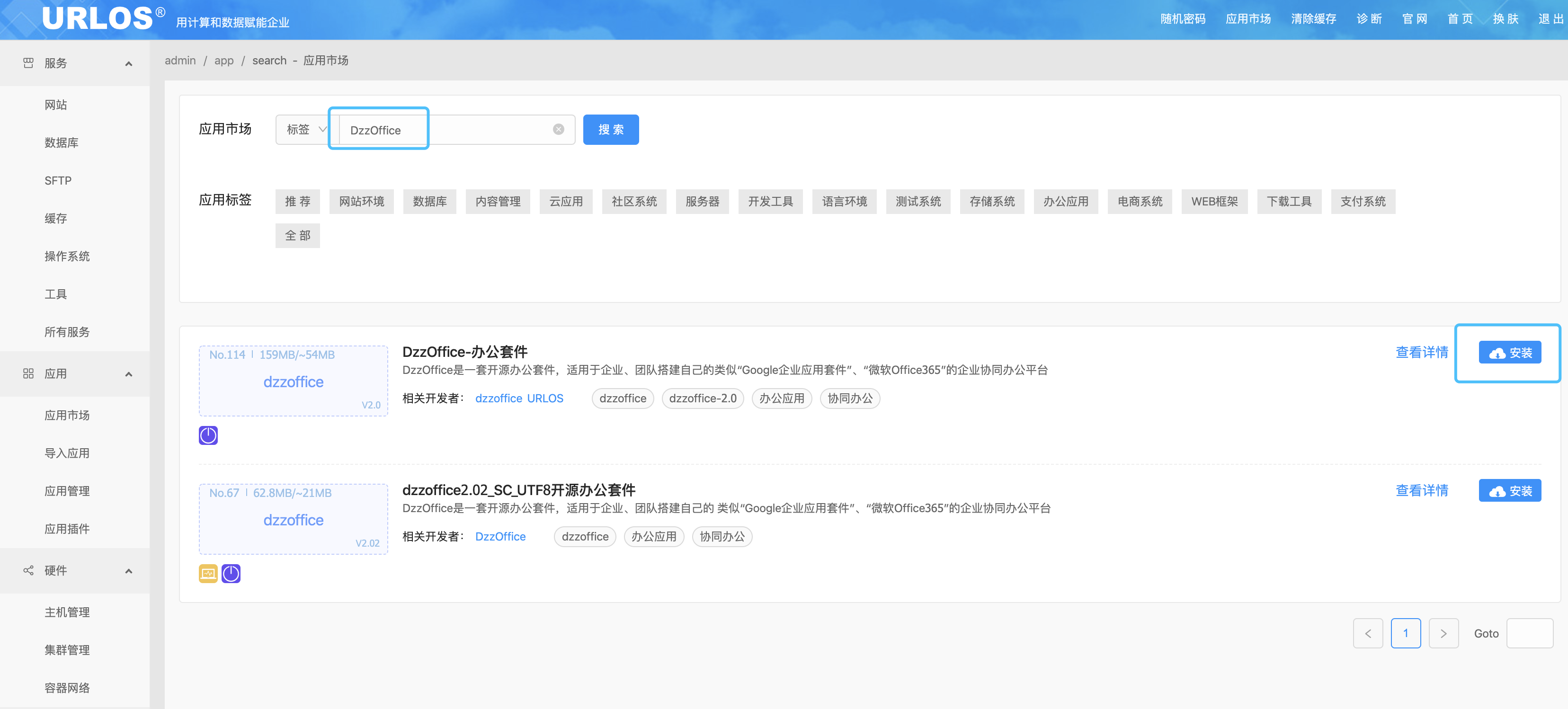Select the 全部 application tag

[x=297, y=236]
